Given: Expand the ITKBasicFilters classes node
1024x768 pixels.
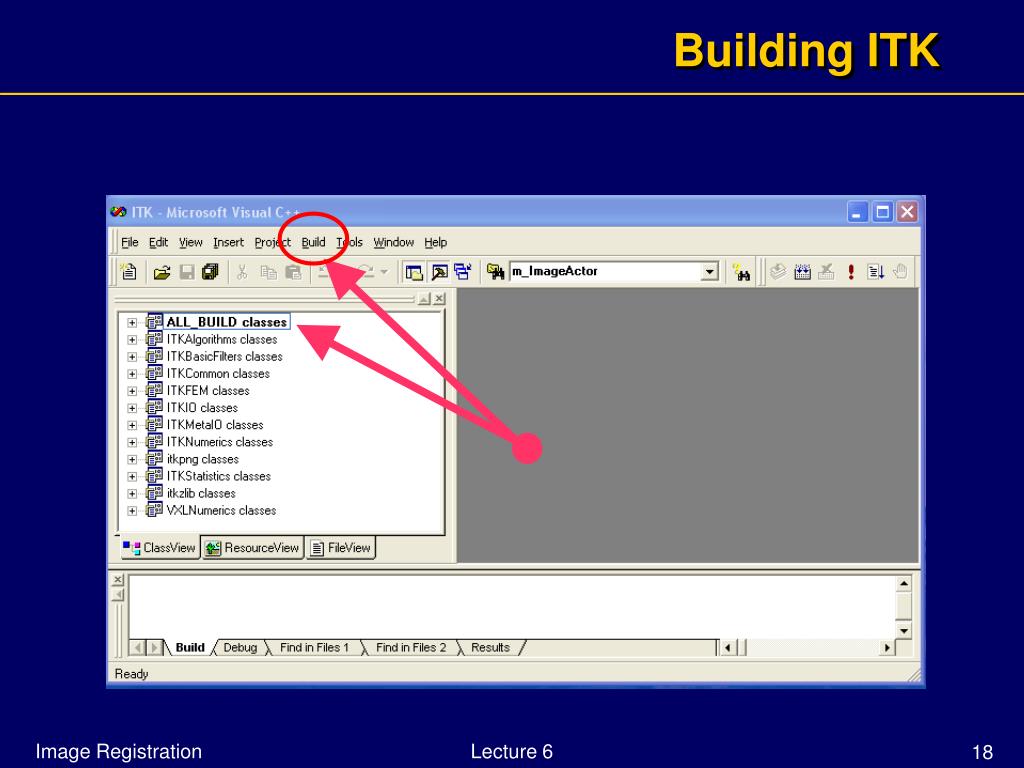Looking at the screenshot, I should (x=132, y=357).
